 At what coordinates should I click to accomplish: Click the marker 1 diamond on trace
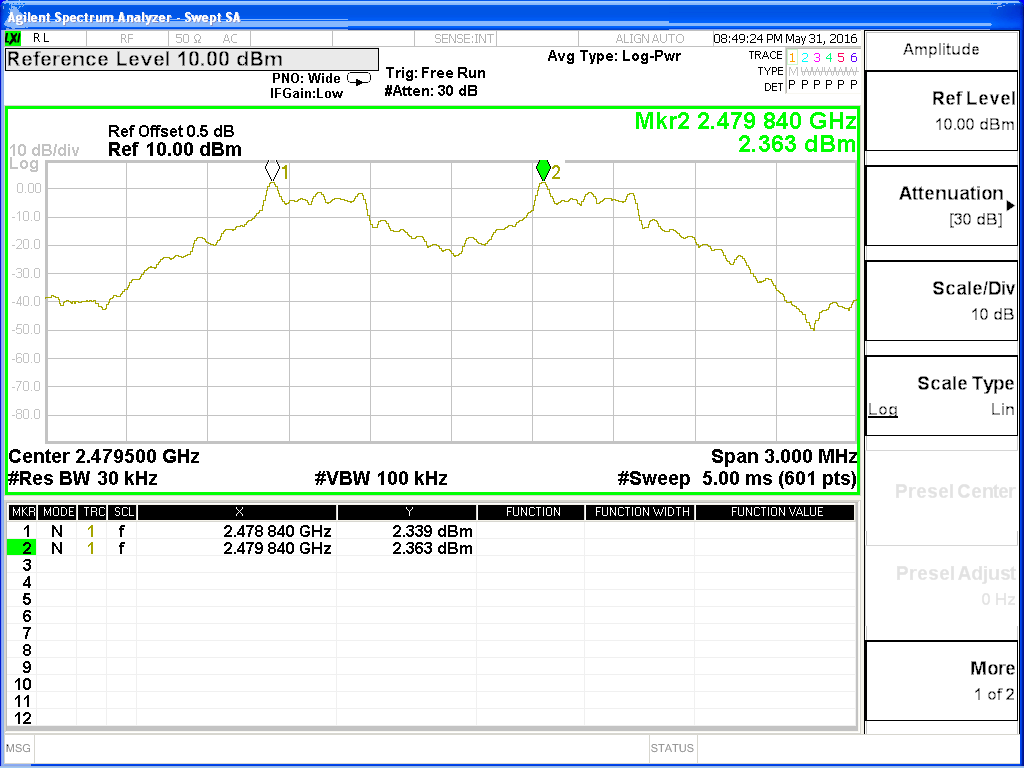pyautogui.click(x=272, y=170)
